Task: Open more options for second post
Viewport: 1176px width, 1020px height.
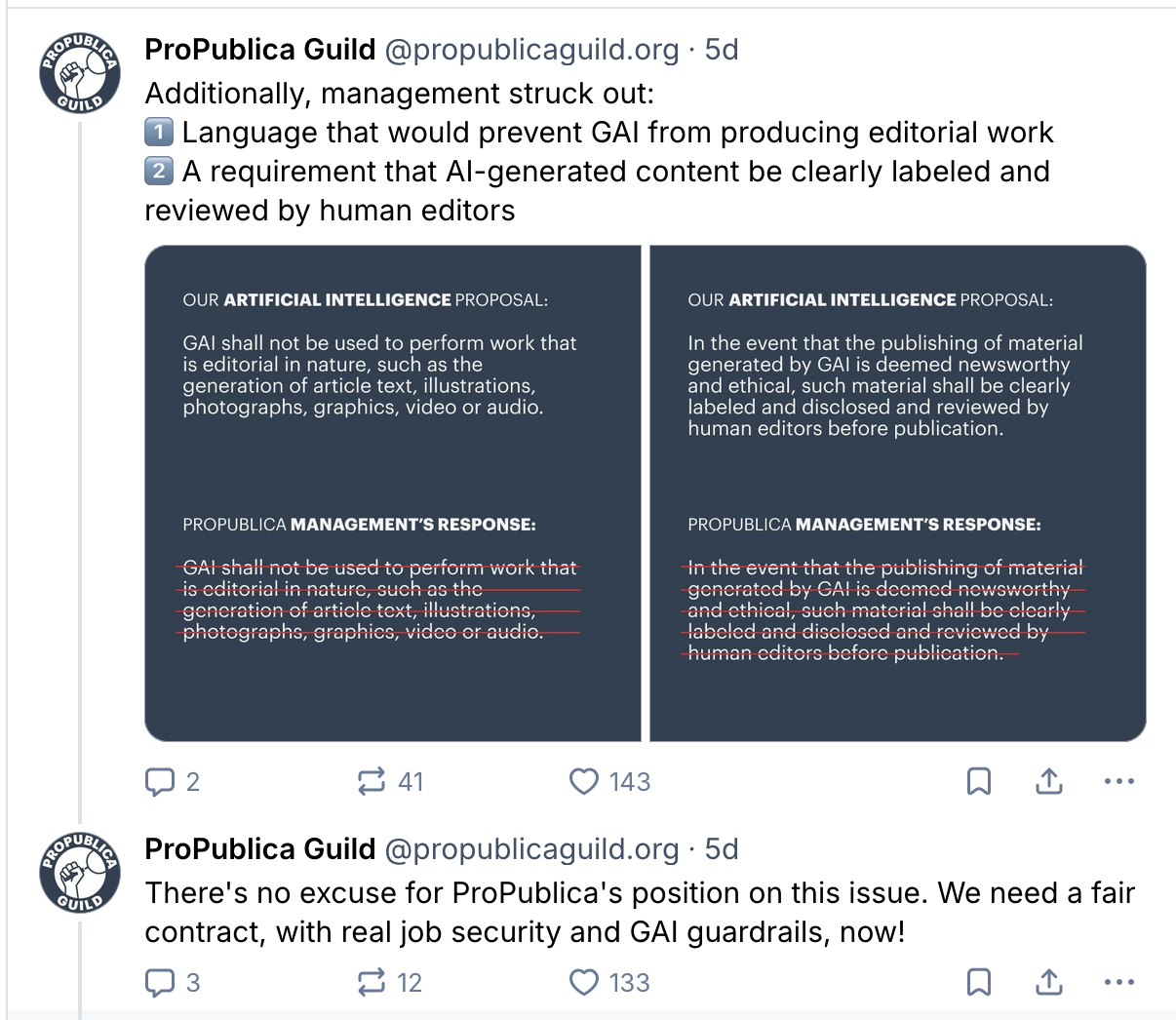Action: pyautogui.click(x=1119, y=983)
